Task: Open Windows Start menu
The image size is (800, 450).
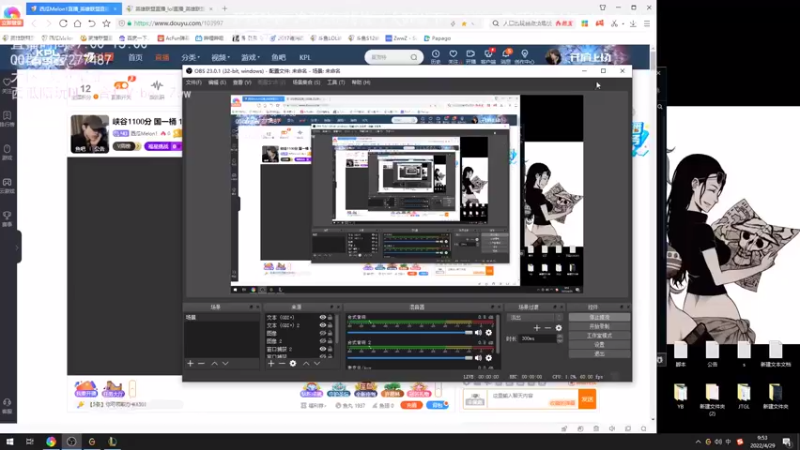Action: pyautogui.click(x=10, y=442)
